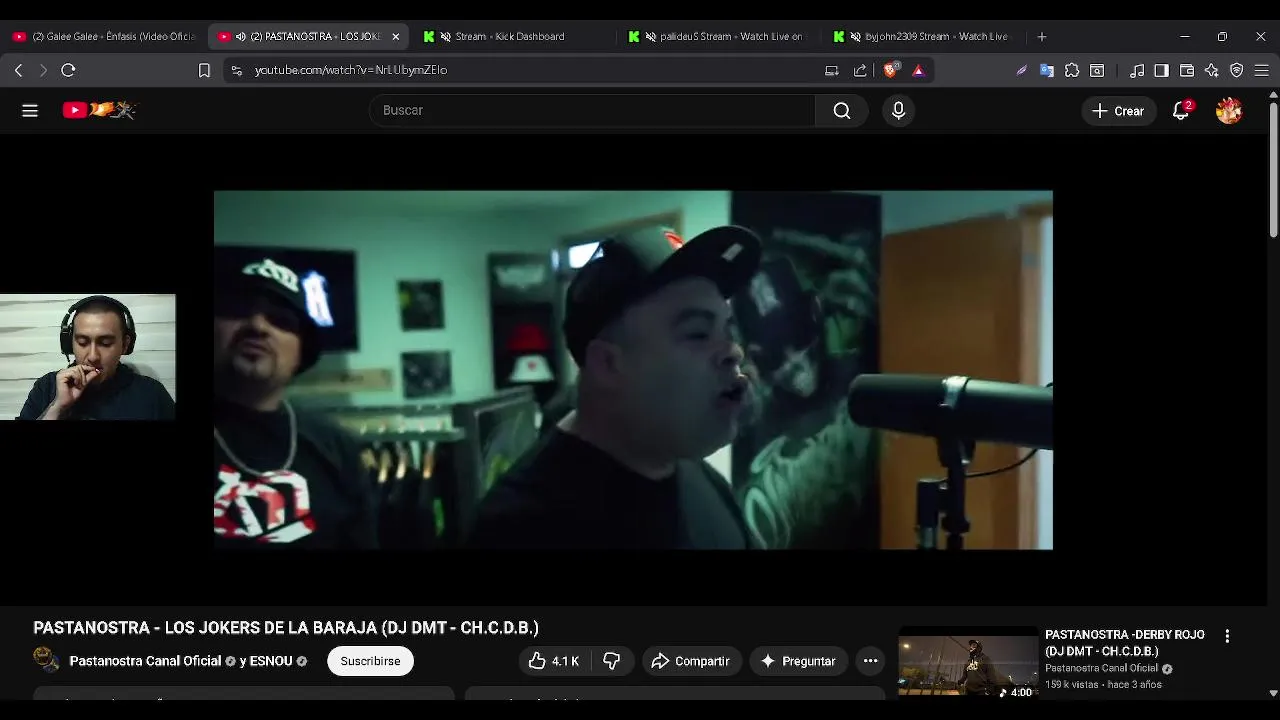Focus the Buscar search field
Viewport: 1280px width, 720px height.
[592, 111]
